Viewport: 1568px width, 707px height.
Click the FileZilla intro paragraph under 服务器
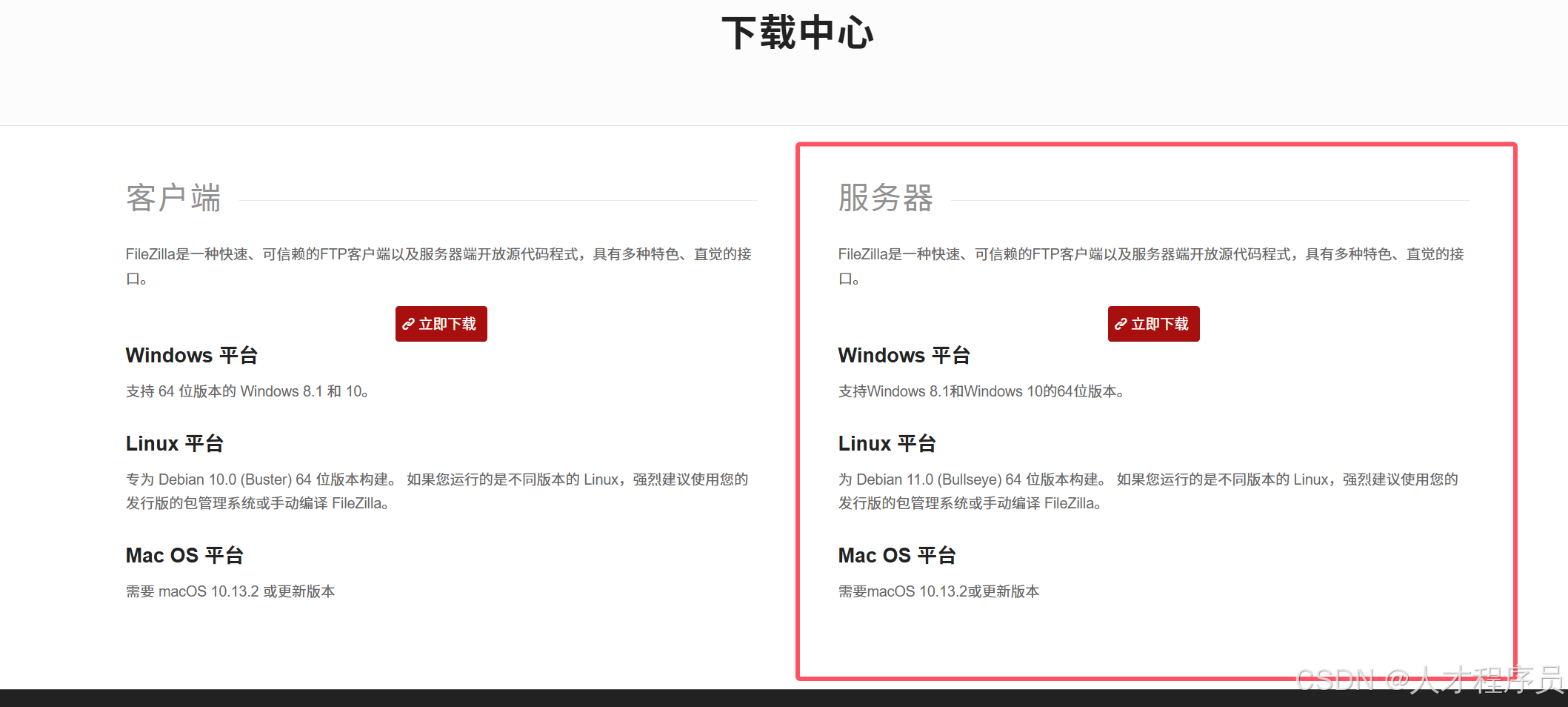coord(1151,266)
